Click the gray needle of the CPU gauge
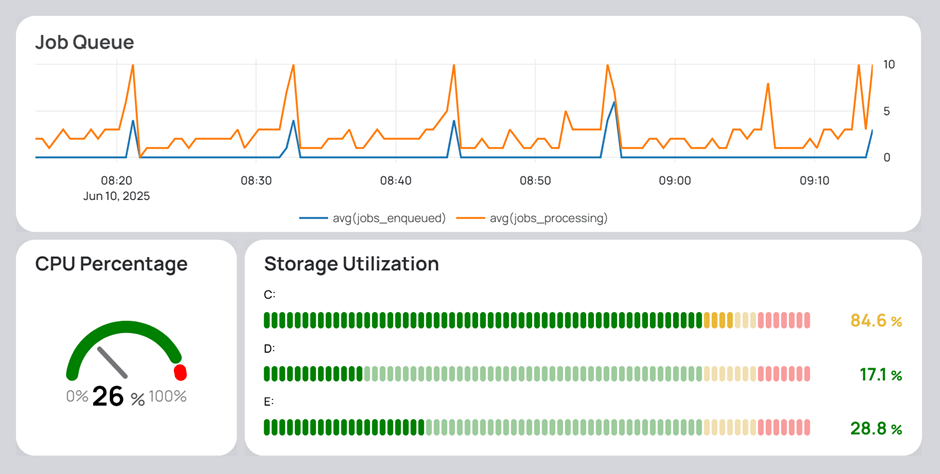The height and width of the screenshot is (474, 940). (113, 362)
